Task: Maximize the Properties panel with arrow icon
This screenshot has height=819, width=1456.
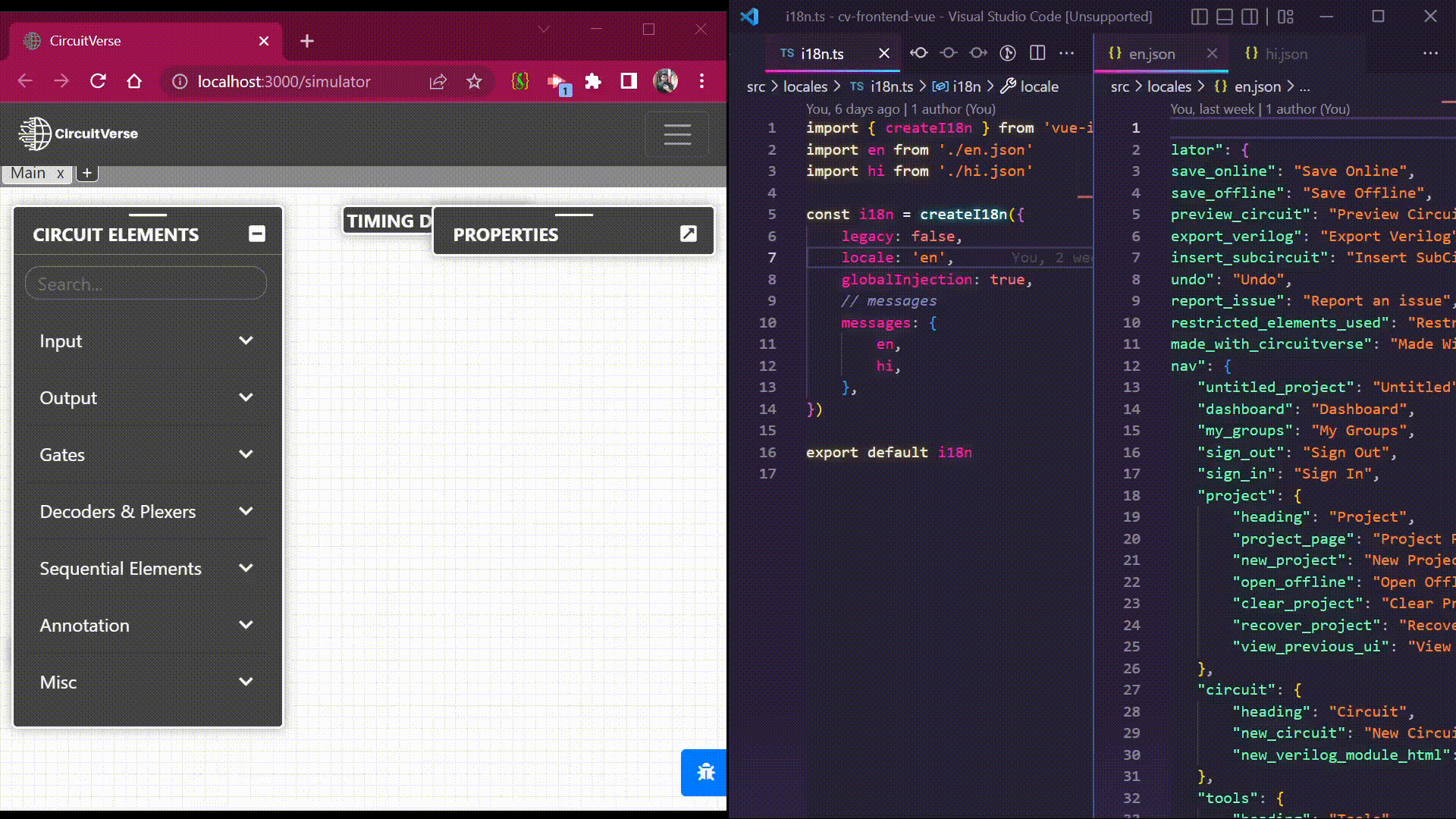Action: pyautogui.click(x=688, y=234)
